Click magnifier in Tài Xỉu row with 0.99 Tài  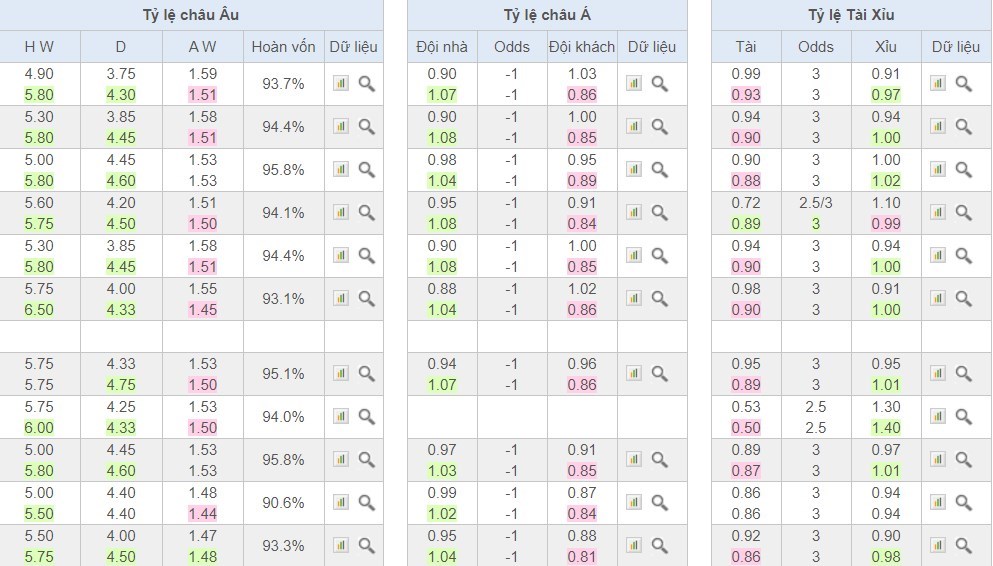[964, 84]
